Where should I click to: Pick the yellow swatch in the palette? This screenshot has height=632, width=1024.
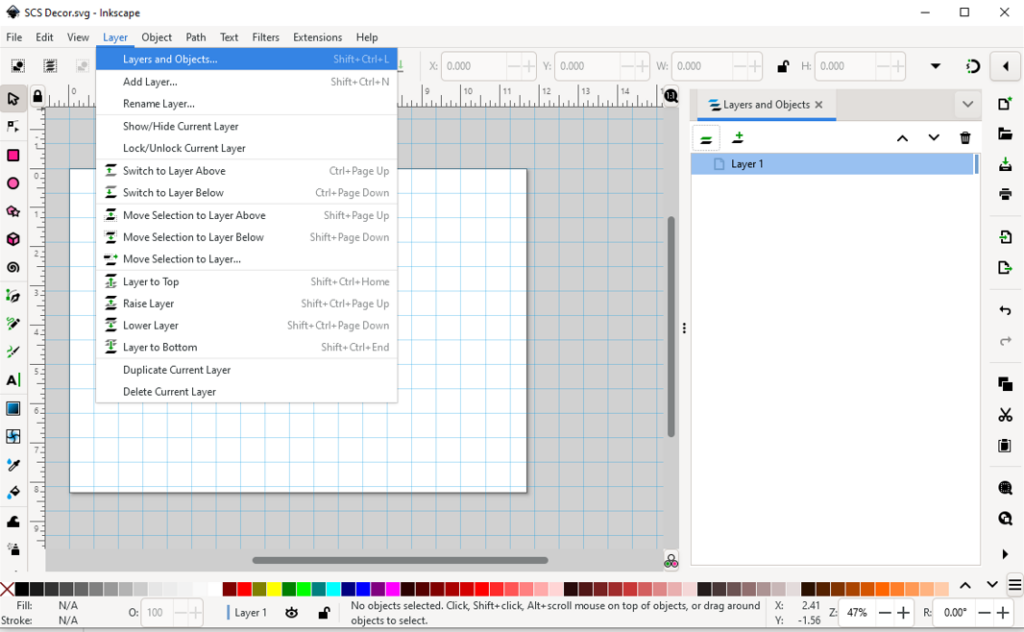point(274,589)
